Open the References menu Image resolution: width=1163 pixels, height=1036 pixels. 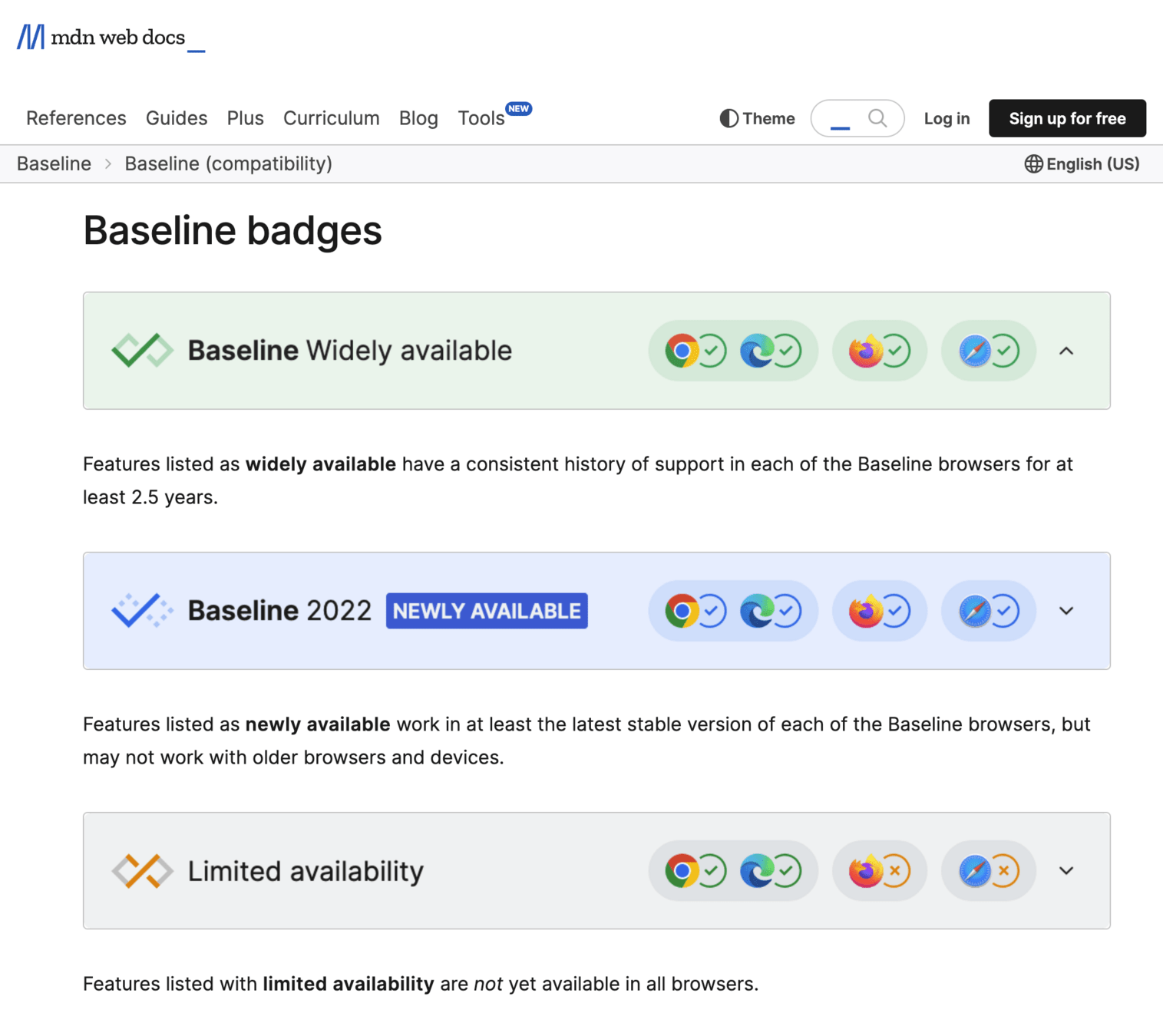point(76,118)
